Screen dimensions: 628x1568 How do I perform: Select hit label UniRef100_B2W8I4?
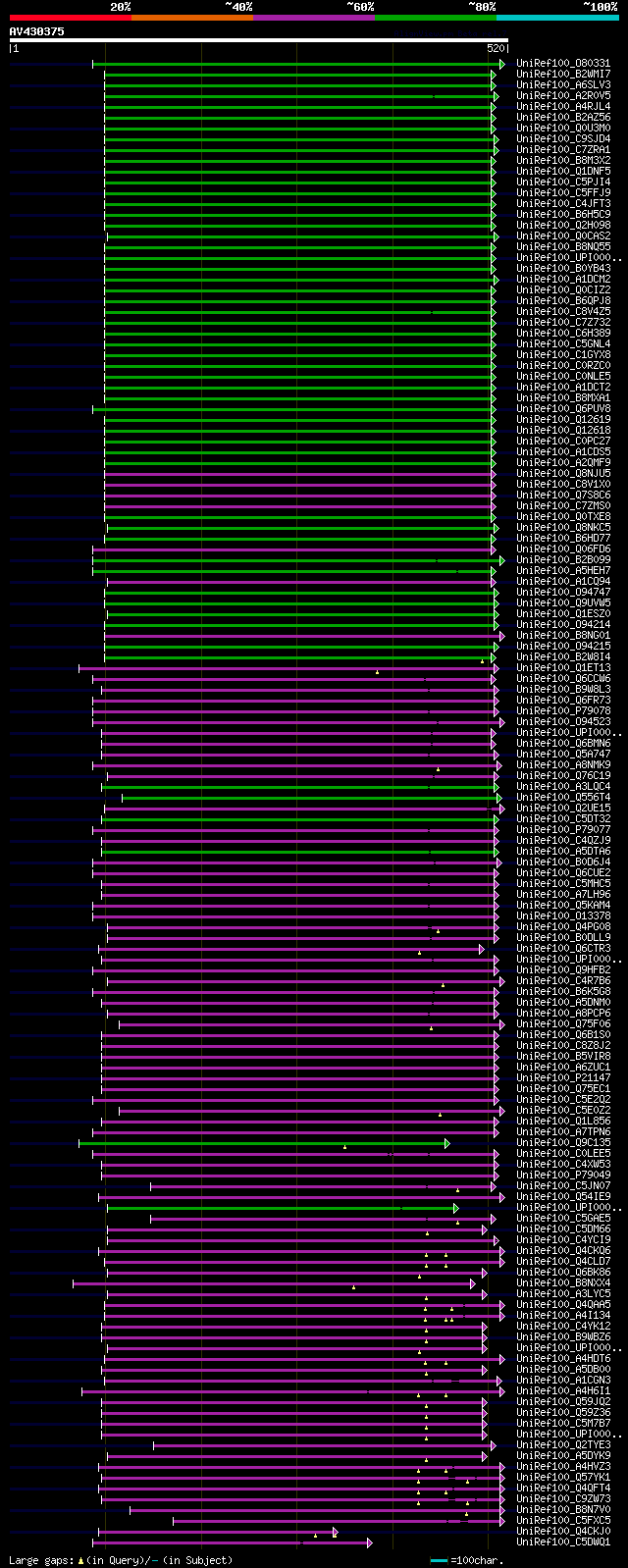coord(563,657)
